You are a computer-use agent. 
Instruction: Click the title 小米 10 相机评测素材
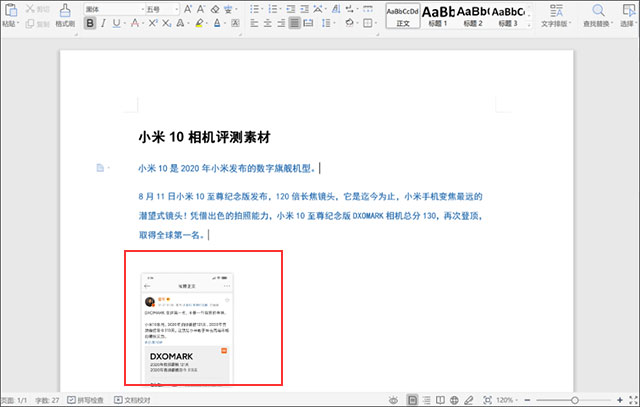(x=204, y=137)
